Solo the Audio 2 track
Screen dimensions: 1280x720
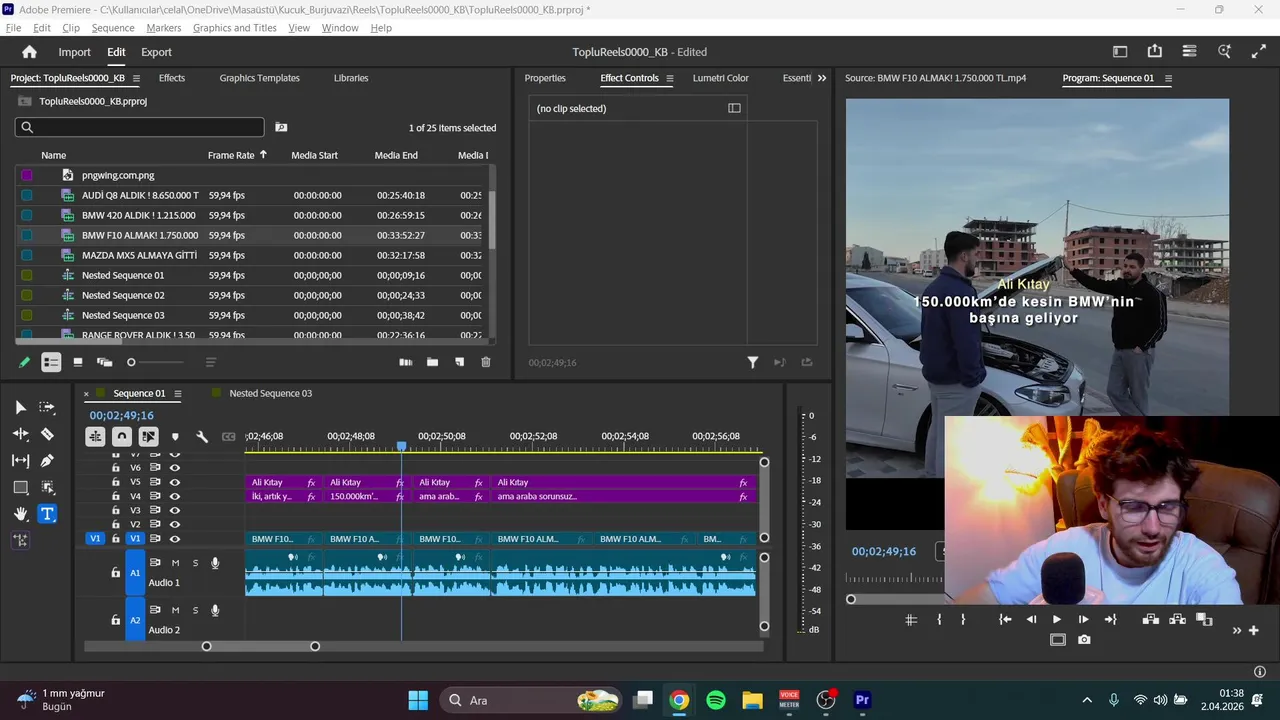pos(195,610)
